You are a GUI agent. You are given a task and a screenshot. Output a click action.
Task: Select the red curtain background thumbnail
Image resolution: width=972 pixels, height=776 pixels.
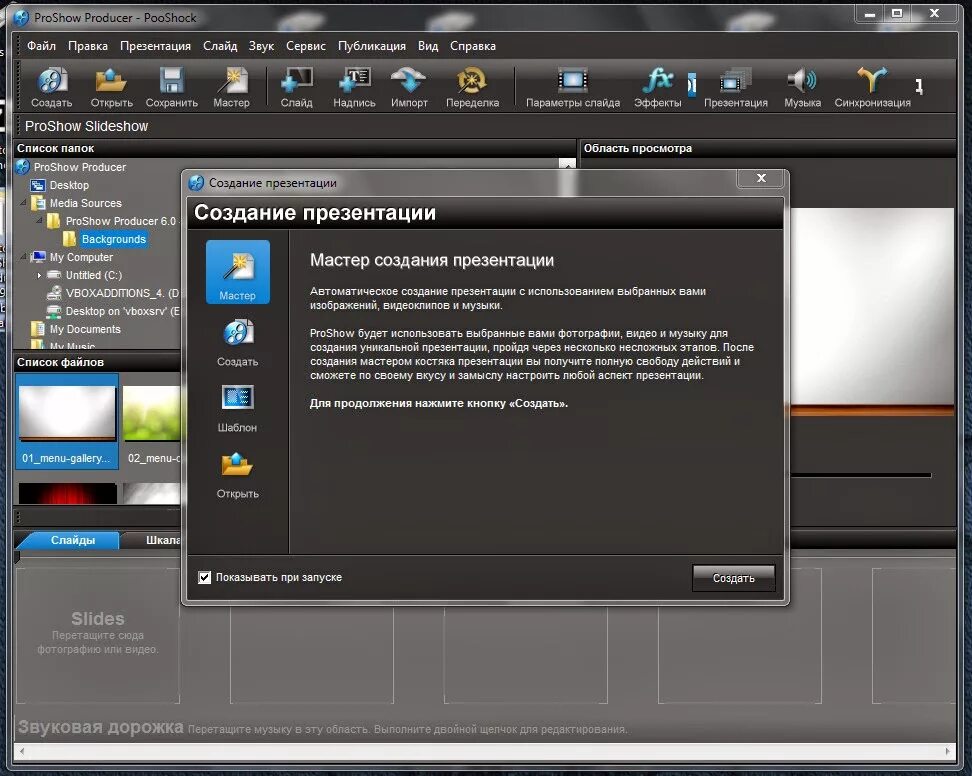pos(68,493)
